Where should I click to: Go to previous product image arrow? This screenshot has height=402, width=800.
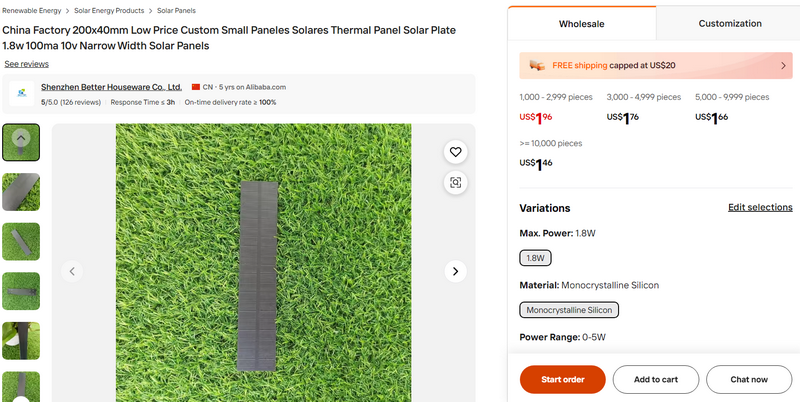point(72,271)
